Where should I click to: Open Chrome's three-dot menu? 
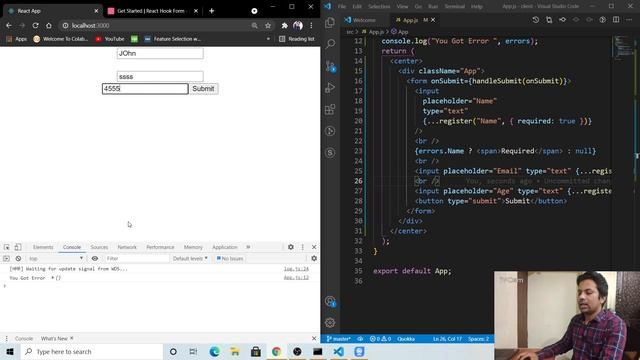point(311,25)
